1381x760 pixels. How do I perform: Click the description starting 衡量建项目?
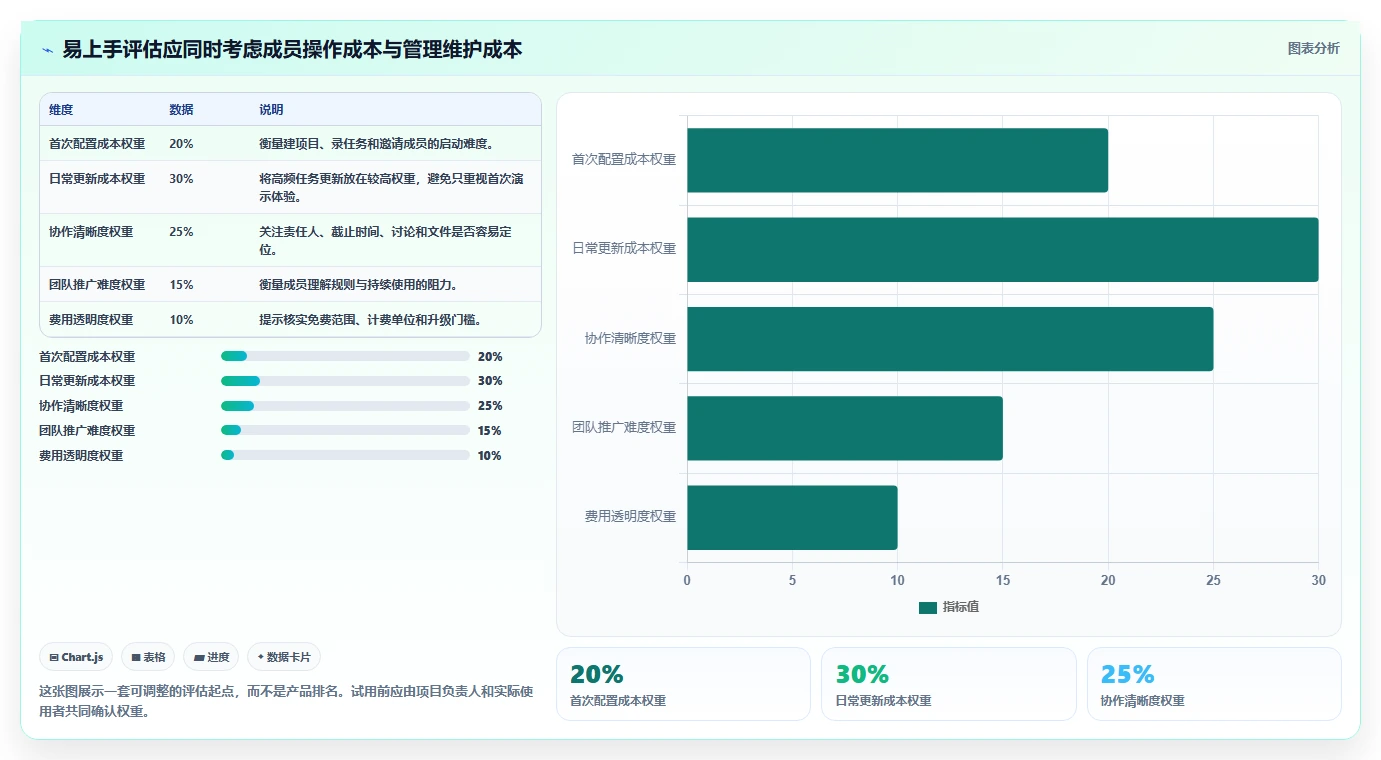(376, 144)
